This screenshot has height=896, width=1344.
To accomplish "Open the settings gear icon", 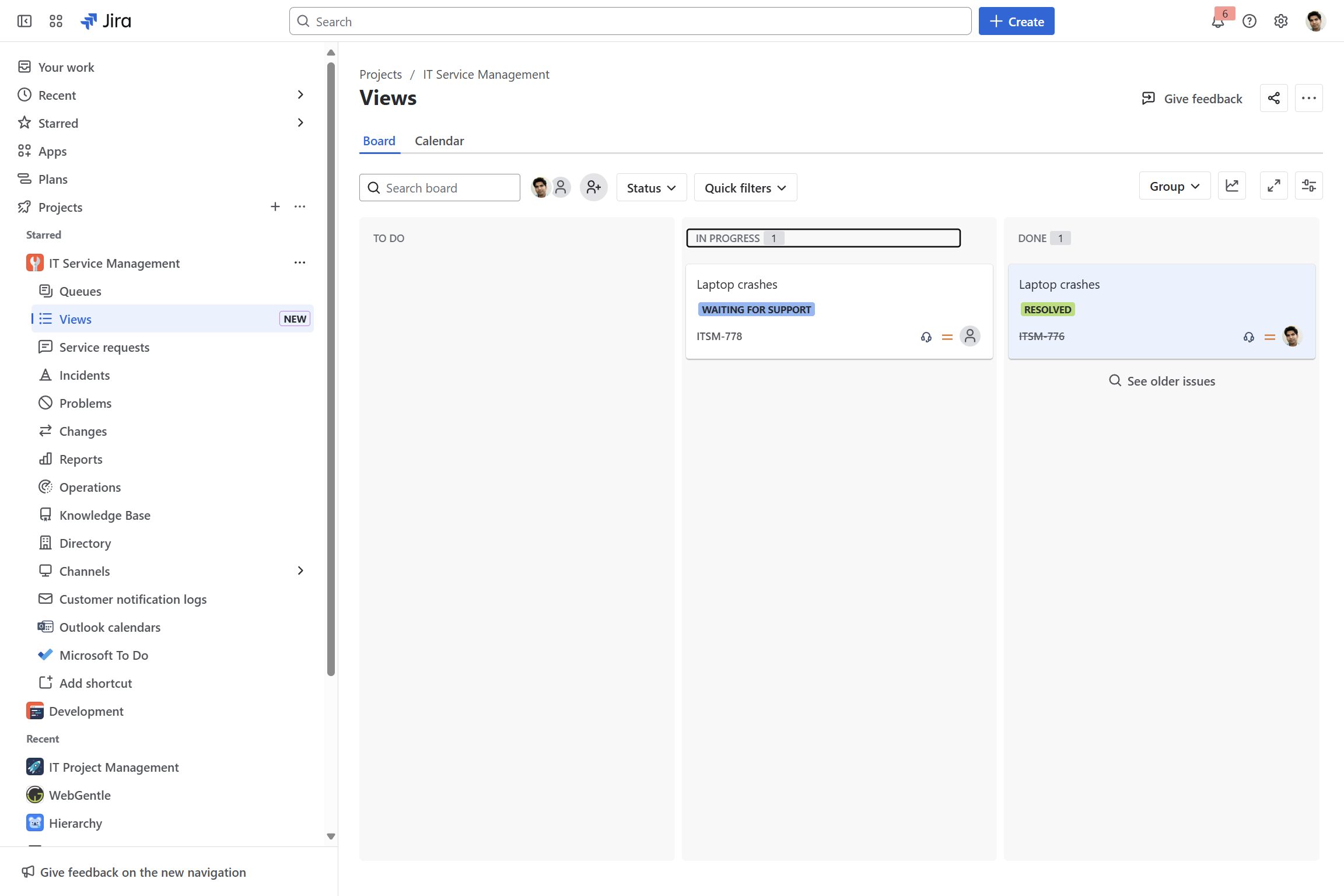I will pyautogui.click(x=1280, y=22).
